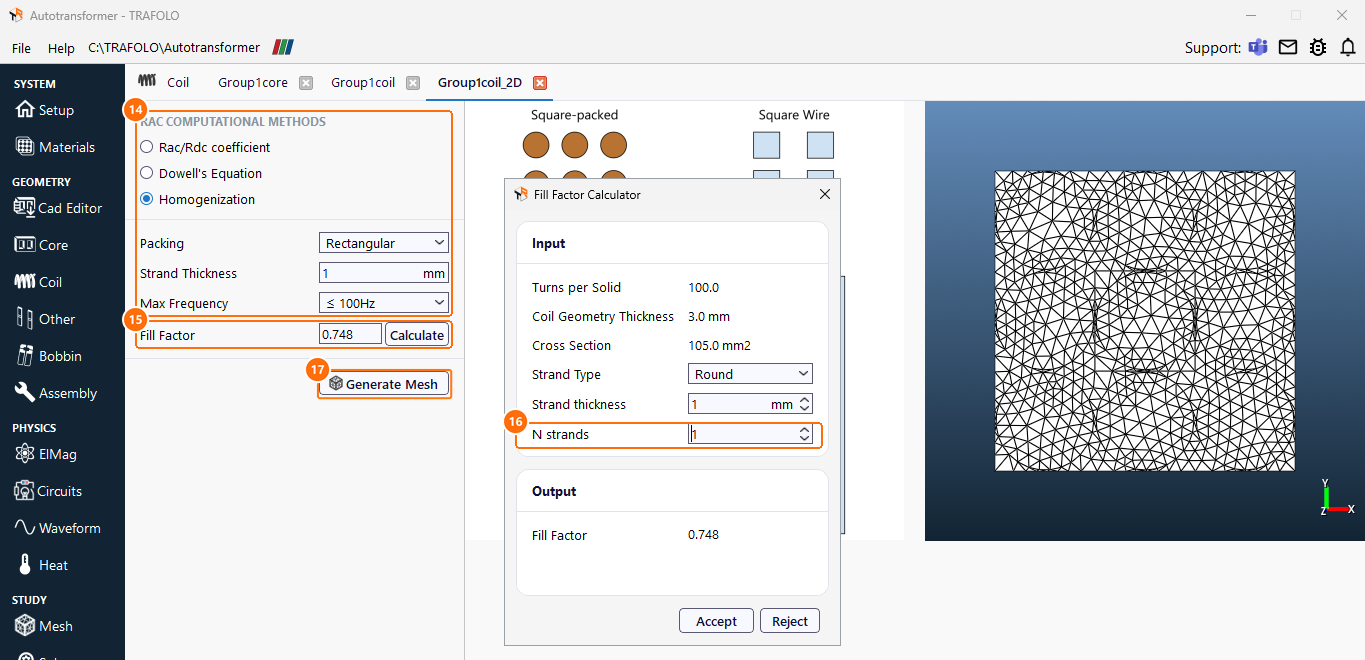The width and height of the screenshot is (1365, 660).
Task: Close the Group1coil_2D tab
Action: click(x=540, y=83)
